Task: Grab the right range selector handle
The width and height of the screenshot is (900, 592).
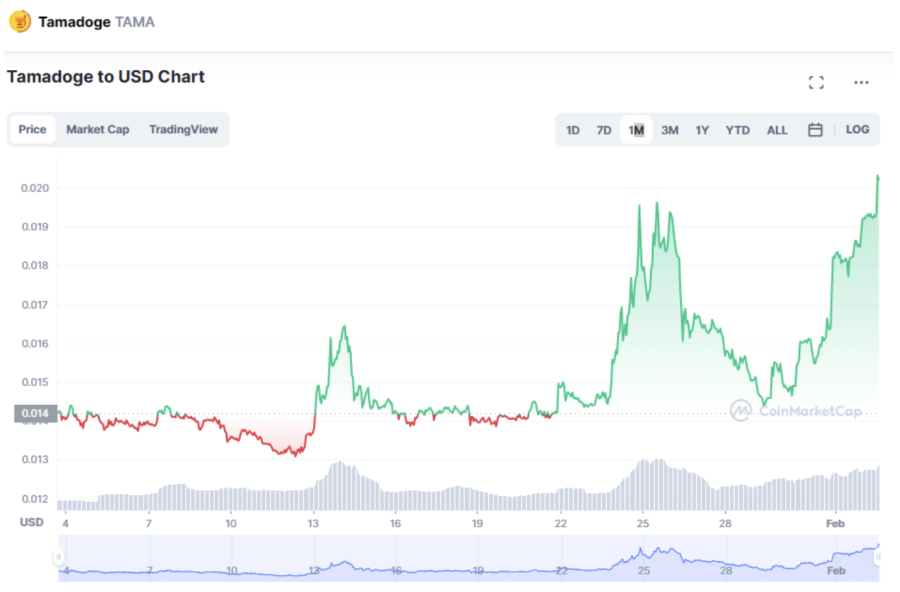Action: pos(878,557)
